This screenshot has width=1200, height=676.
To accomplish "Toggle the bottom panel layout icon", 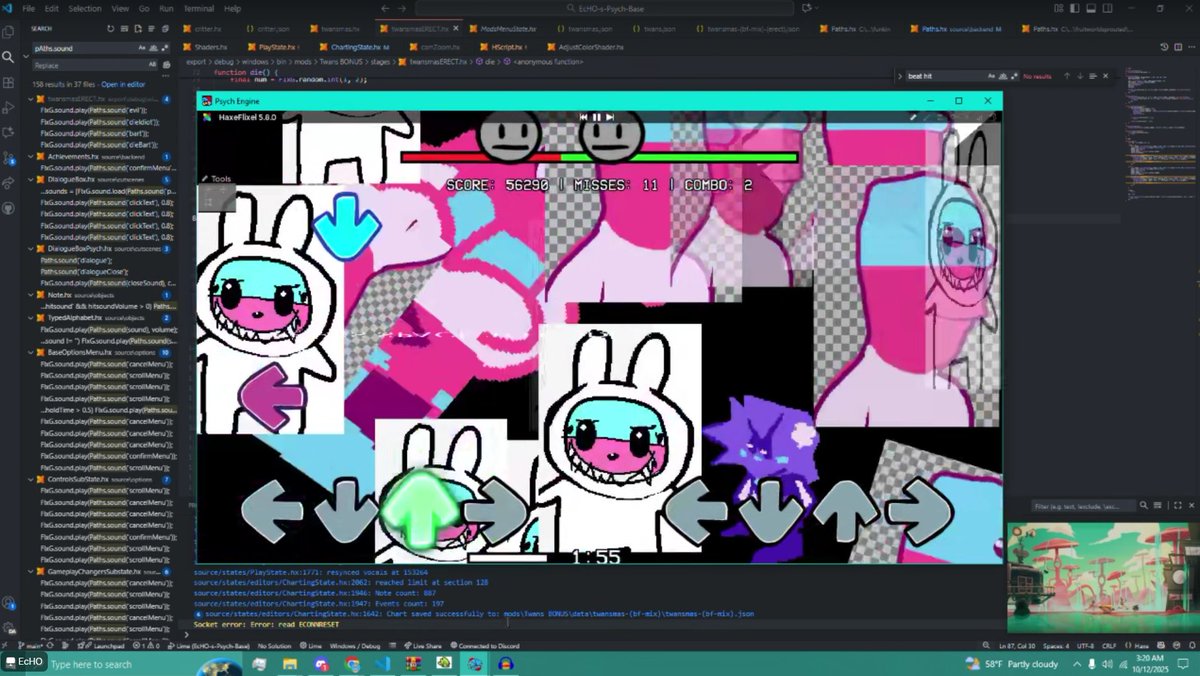I will pos(1091,8).
